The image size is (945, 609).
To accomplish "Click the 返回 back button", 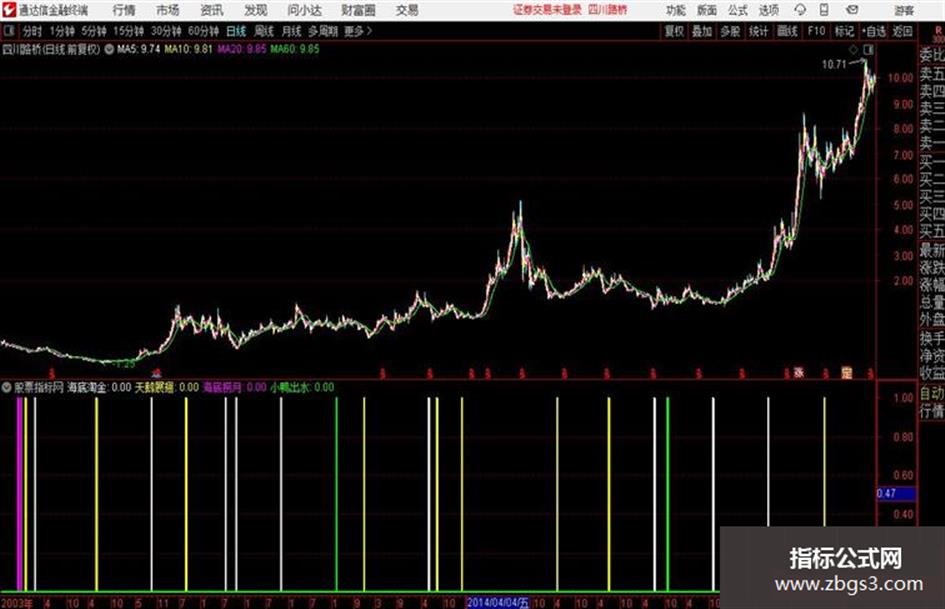I will (x=902, y=31).
